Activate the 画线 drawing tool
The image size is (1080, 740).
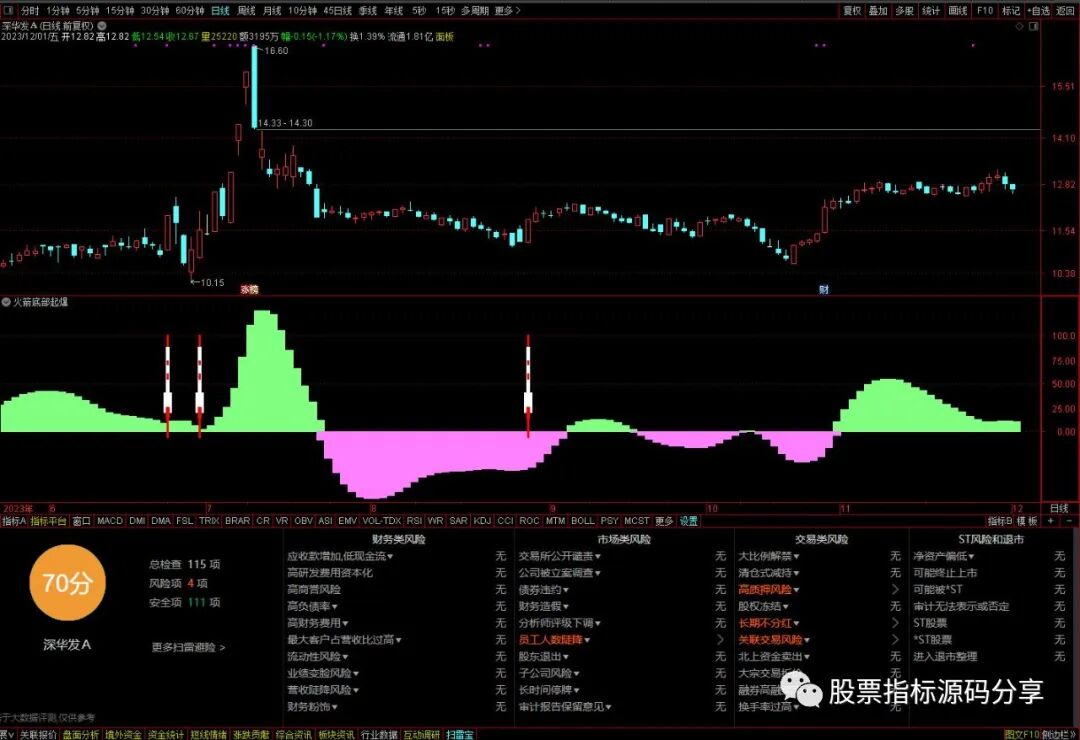click(957, 11)
